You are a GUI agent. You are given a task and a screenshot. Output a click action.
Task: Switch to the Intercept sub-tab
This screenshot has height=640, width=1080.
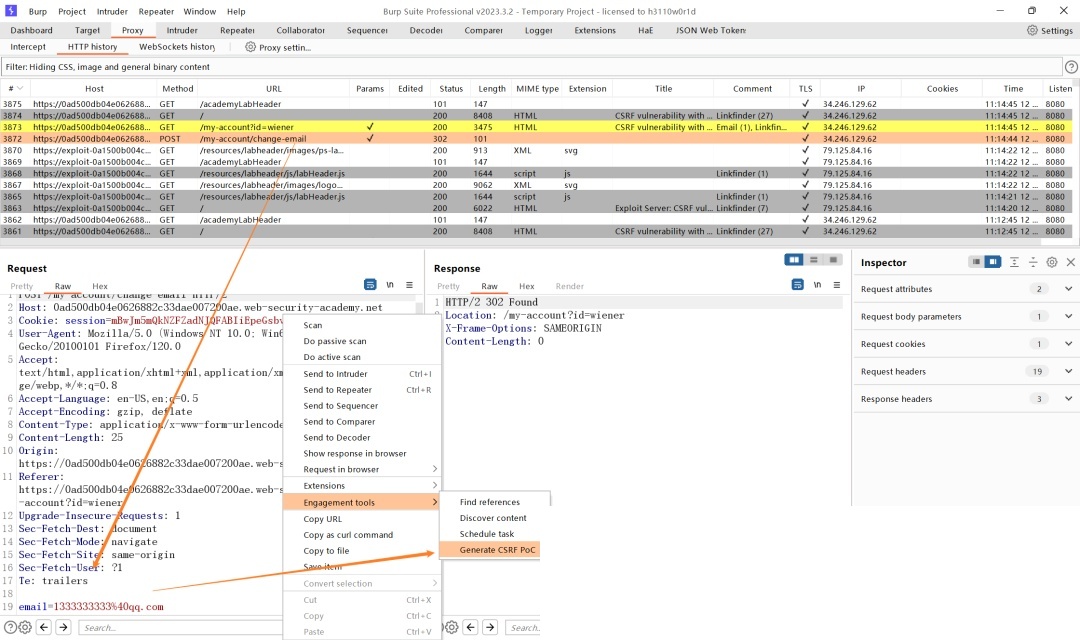point(28,47)
